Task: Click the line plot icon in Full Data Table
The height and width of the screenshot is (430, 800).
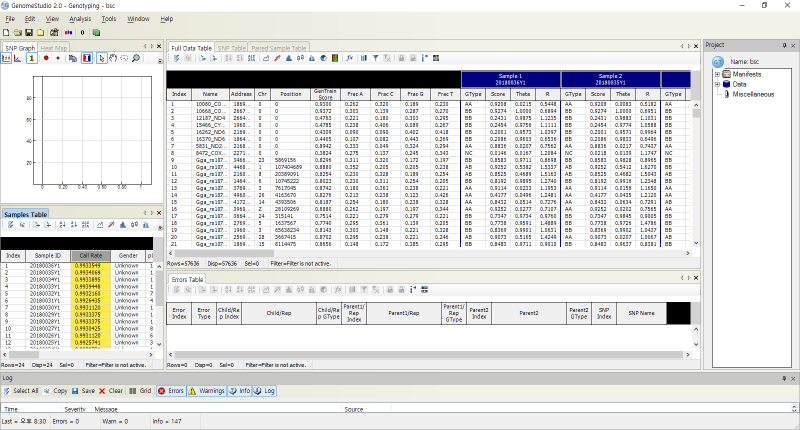Action: click(266, 58)
